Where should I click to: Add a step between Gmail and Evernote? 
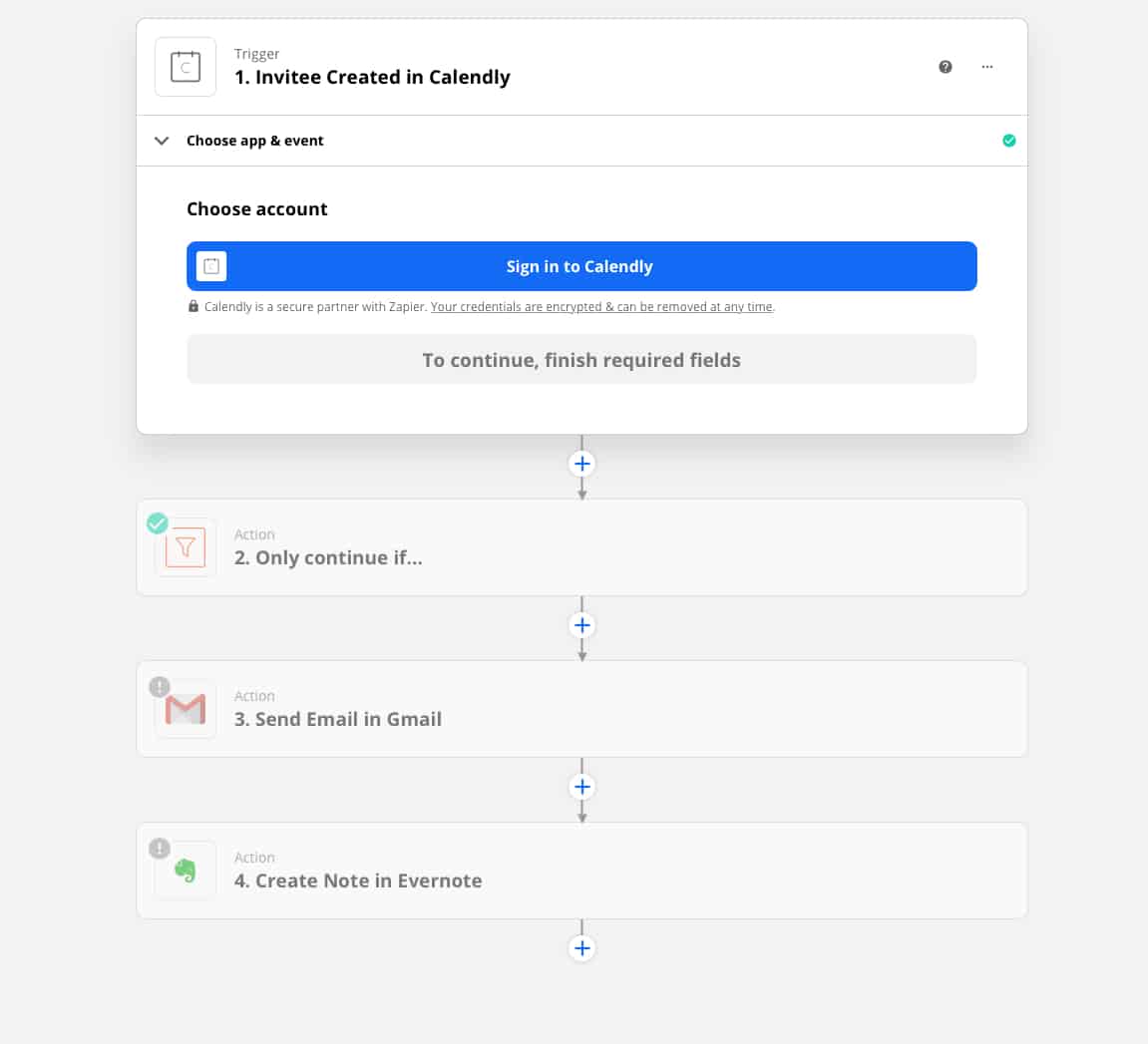[x=582, y=787]
